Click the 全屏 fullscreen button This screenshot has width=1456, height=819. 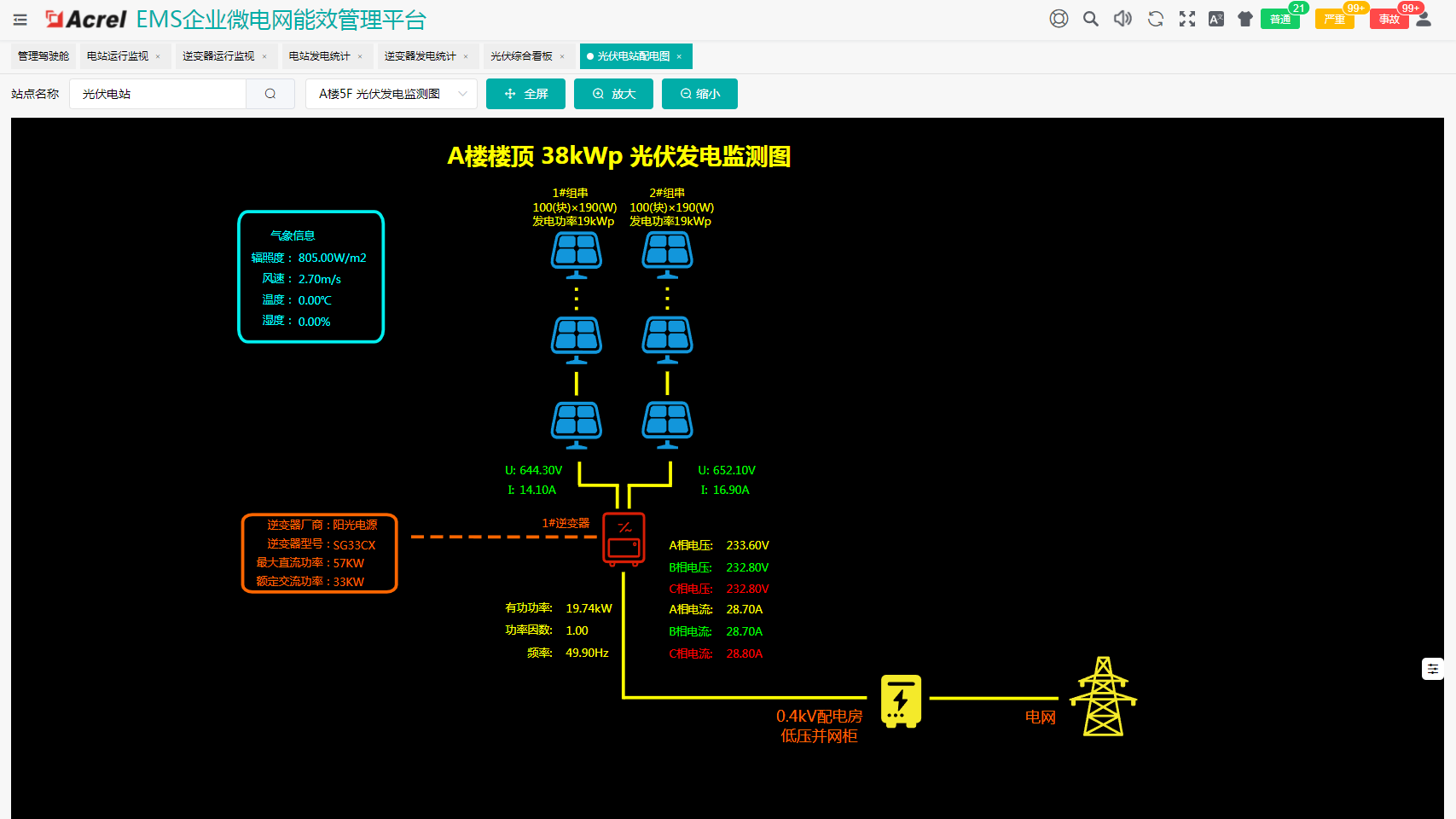525,94
